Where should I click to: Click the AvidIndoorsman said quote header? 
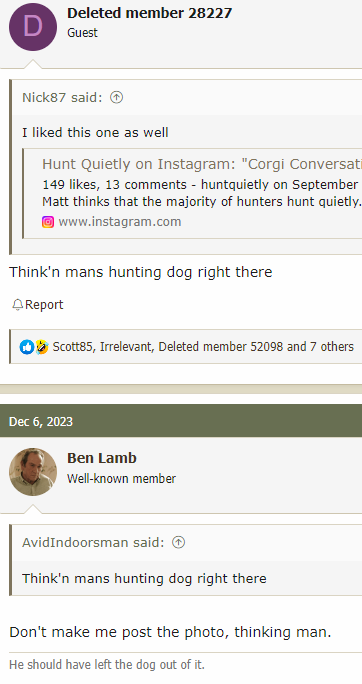(x=93, y=542)
